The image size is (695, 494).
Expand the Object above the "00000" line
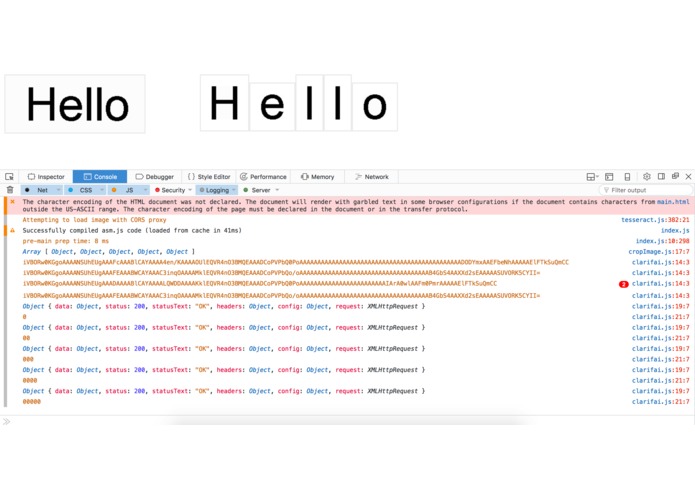224,391
